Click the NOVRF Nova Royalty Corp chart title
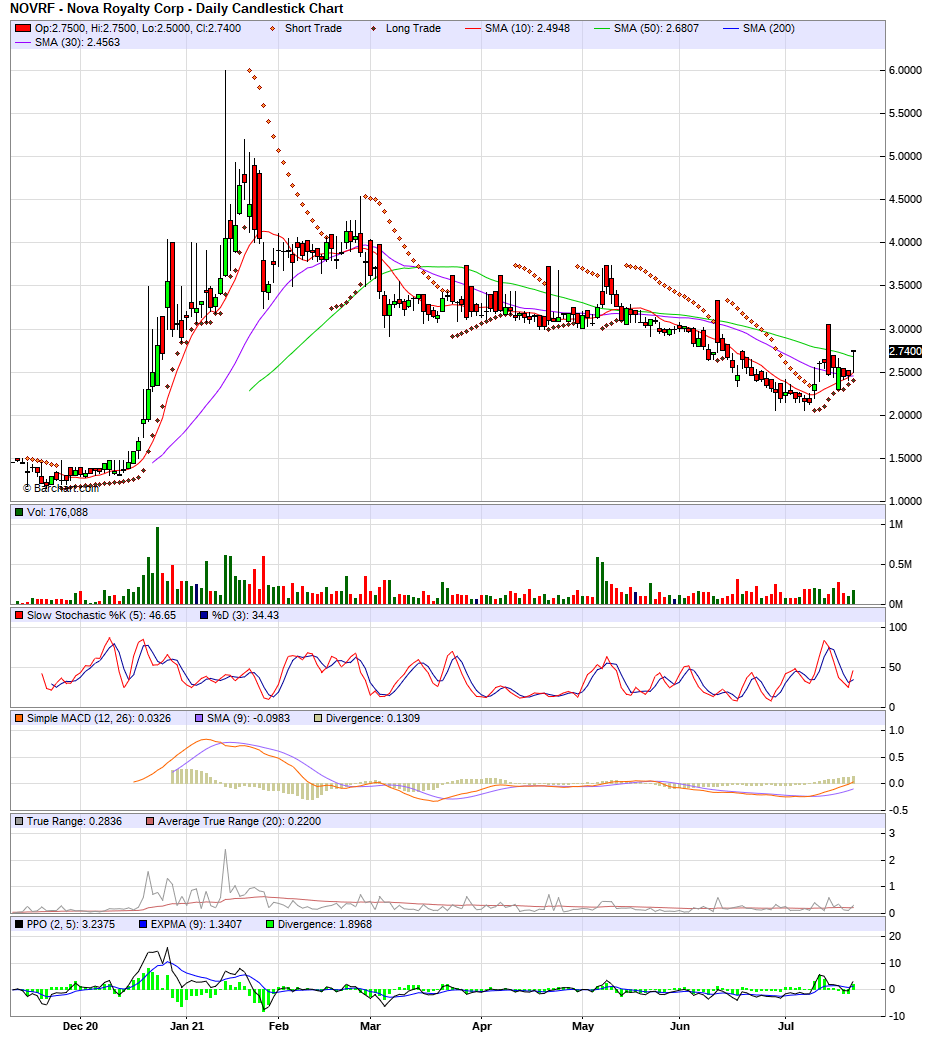Image resolution: width=930 pixels, height=1057 pixels. tap(177, 9)
